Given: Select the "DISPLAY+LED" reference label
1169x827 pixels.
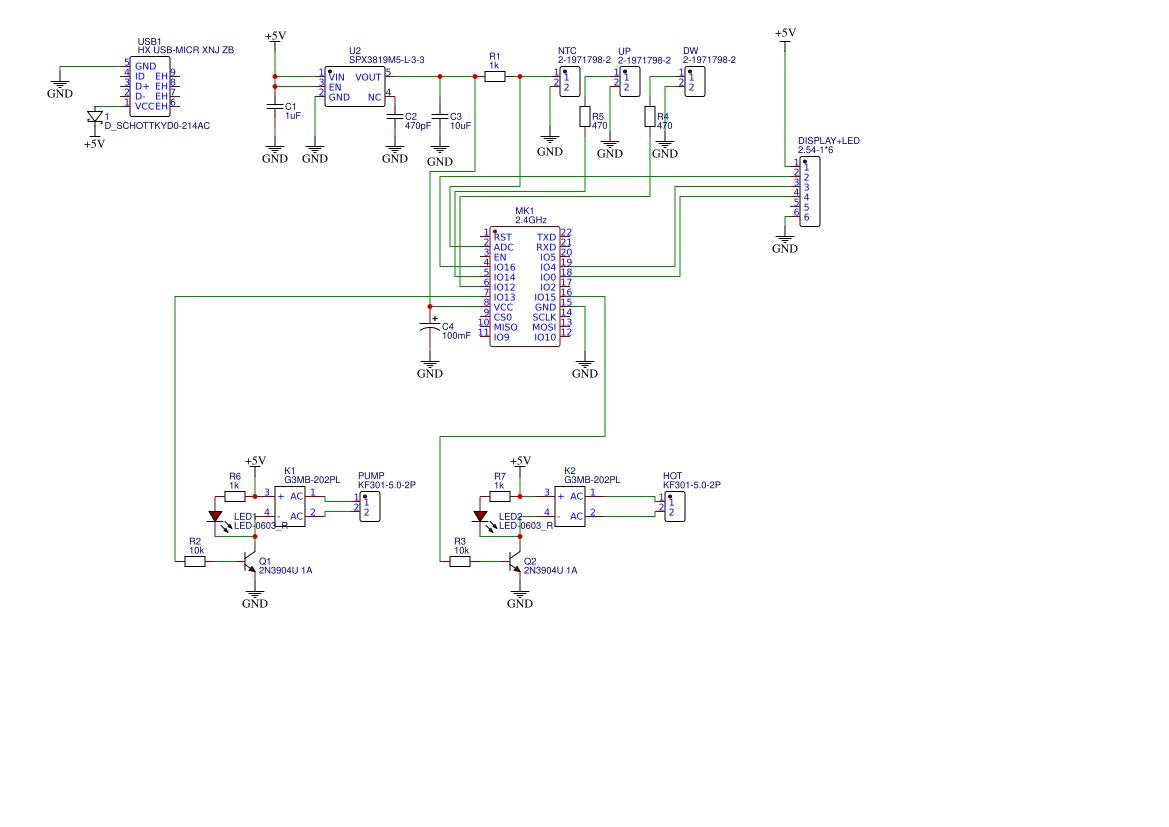Looking at the screenshot, I should pos(829,140).
